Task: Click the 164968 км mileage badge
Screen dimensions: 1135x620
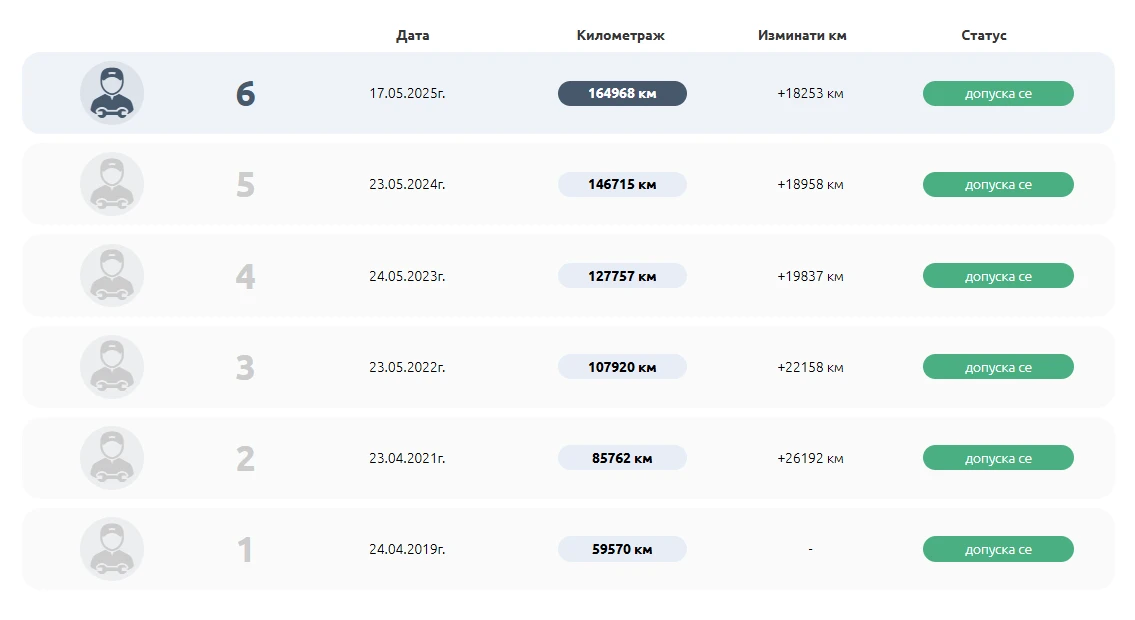Action: [x=622, y=94]
